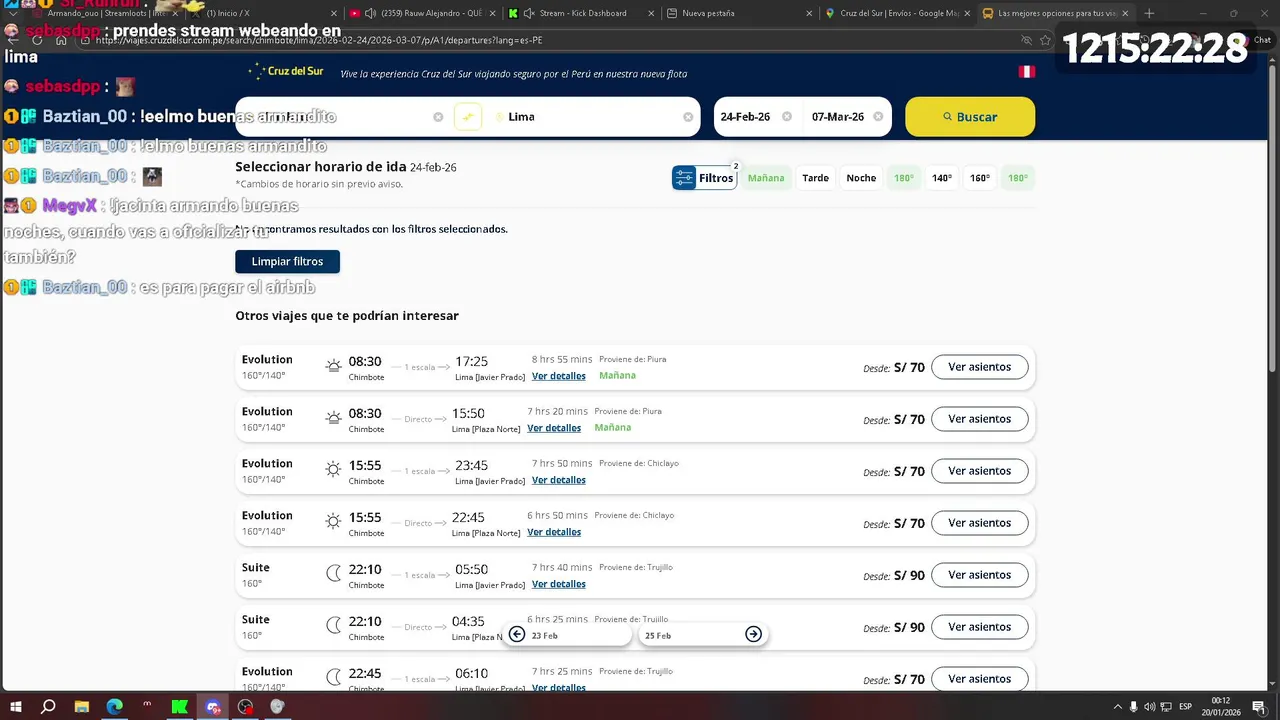Switch to Inicio / X tab

click(264, 13)
